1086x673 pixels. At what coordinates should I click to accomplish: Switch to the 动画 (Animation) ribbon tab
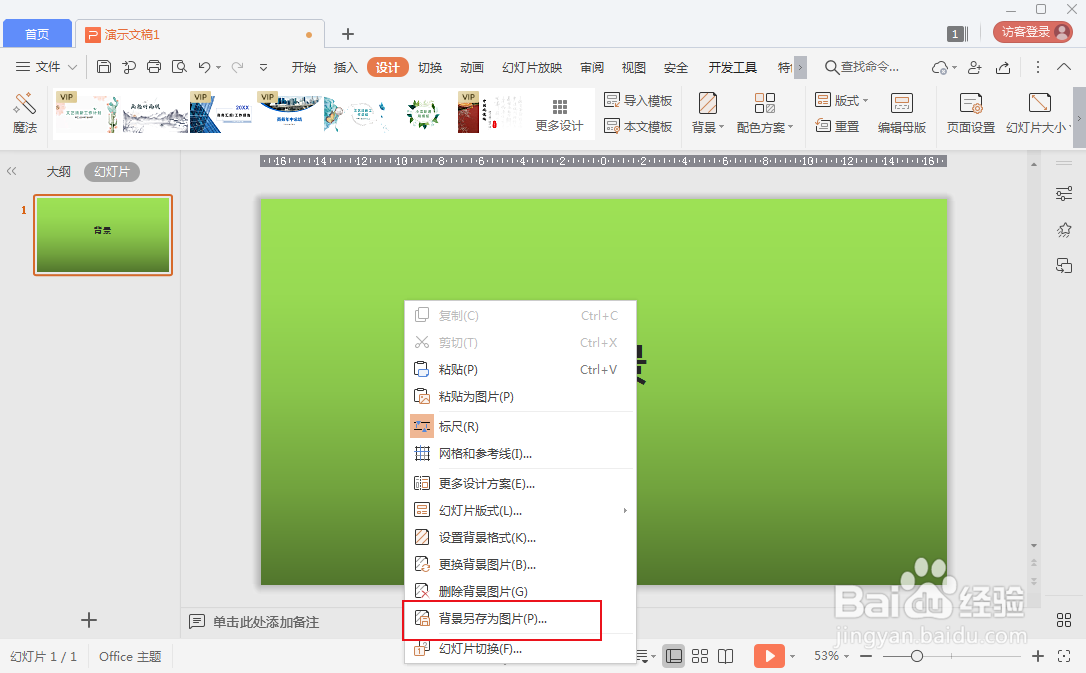coord(471,67)
